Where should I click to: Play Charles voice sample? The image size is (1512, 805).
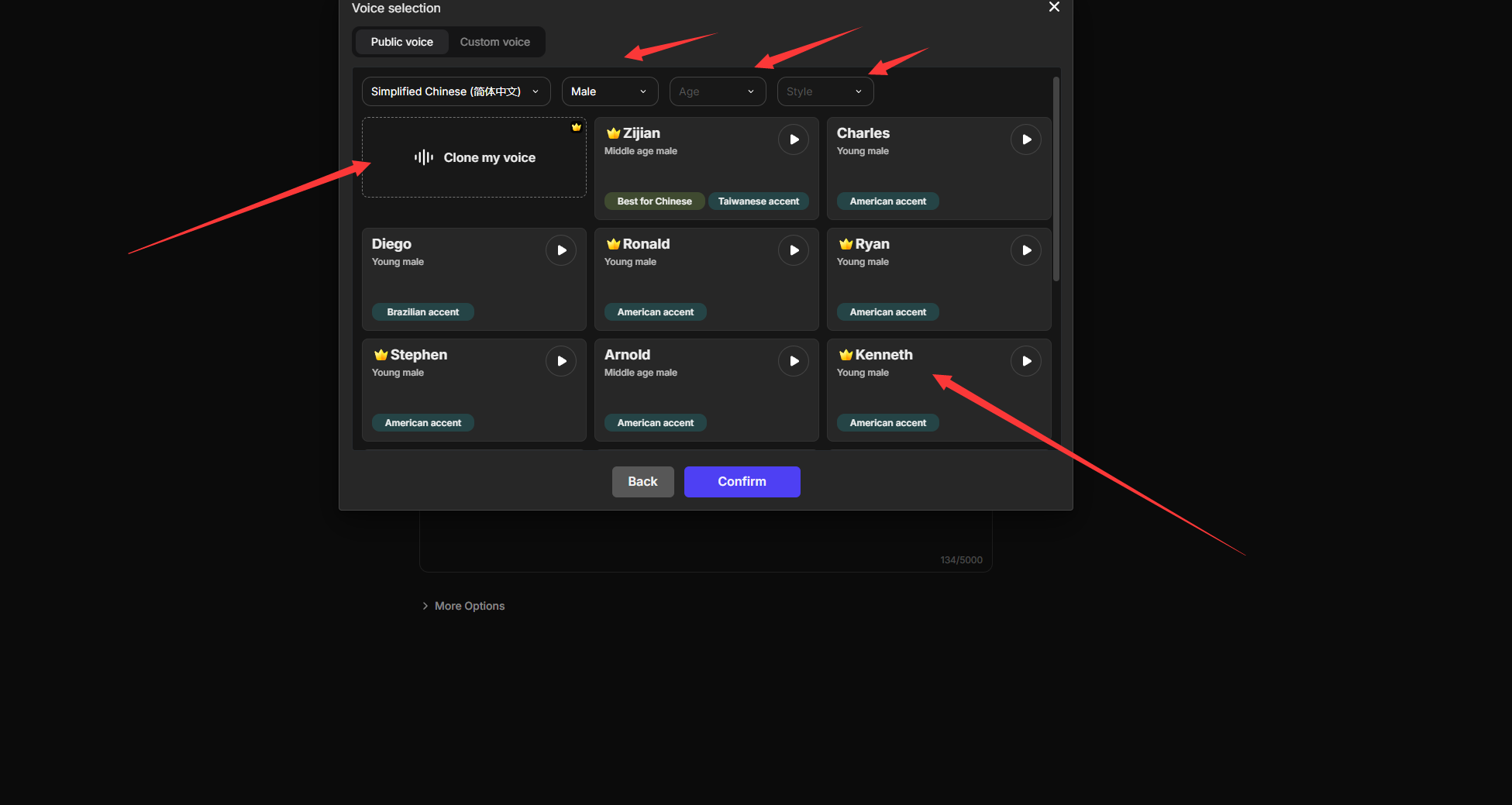tap(1026, 139)
